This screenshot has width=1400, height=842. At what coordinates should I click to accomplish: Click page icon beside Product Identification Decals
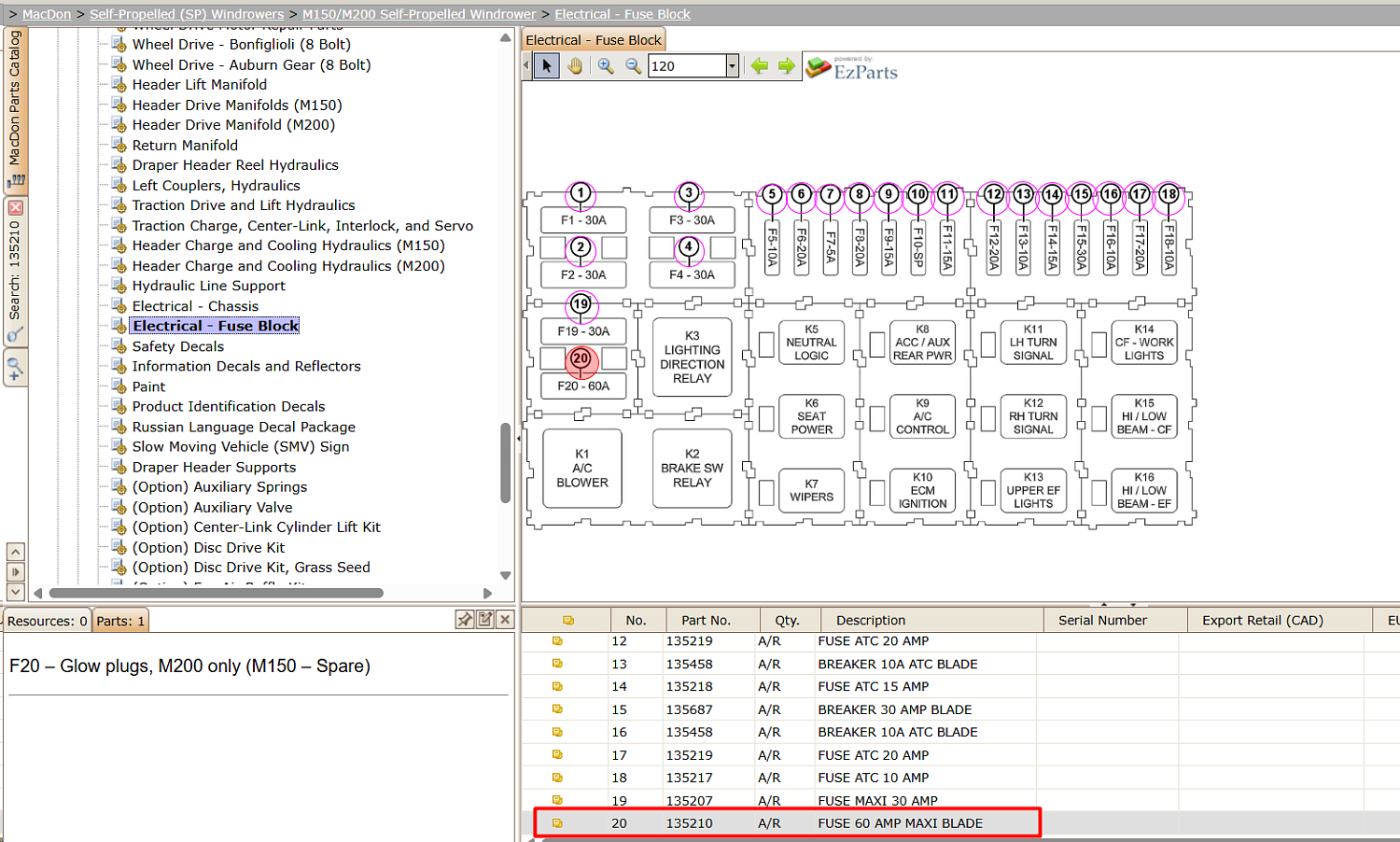pos(119,406)
